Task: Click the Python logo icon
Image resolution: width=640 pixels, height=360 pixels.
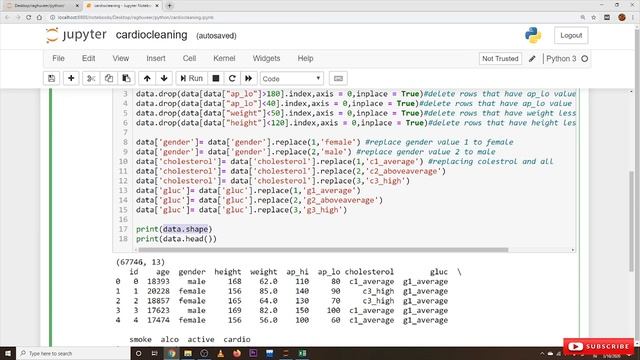Action: [533, 36]
